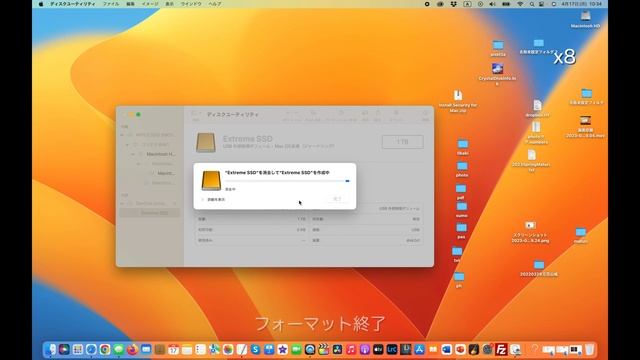
Task: Open the Trash in the Dock
Action: 589,349
